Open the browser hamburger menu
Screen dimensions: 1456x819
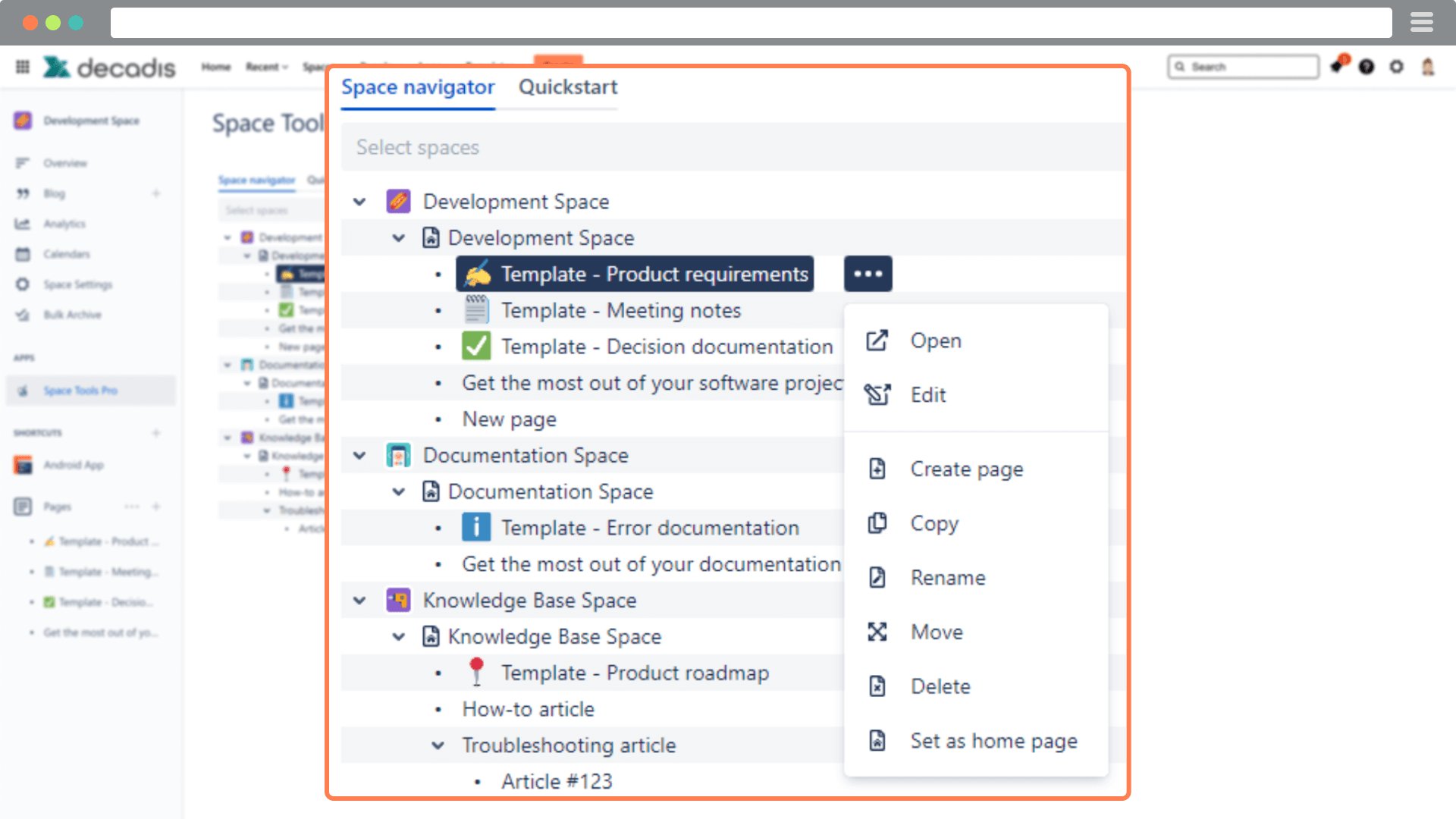click(x=1421, y=23)
